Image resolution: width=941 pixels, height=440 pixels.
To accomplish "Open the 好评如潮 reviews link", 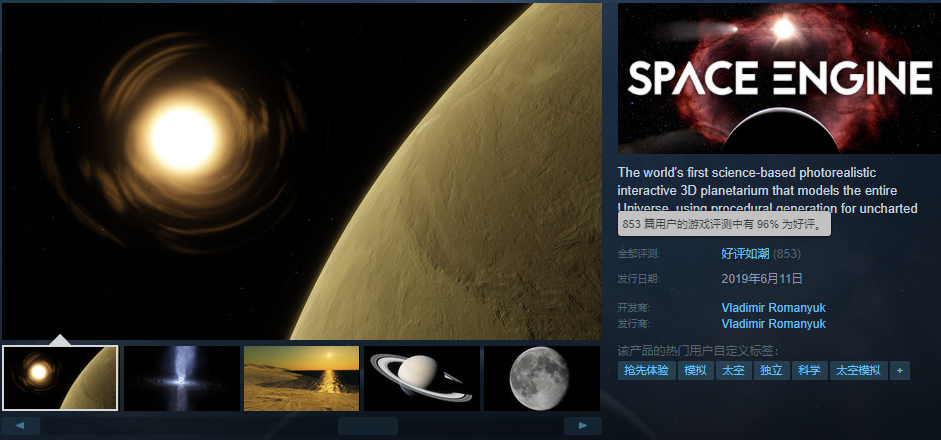I will point(745,254).
